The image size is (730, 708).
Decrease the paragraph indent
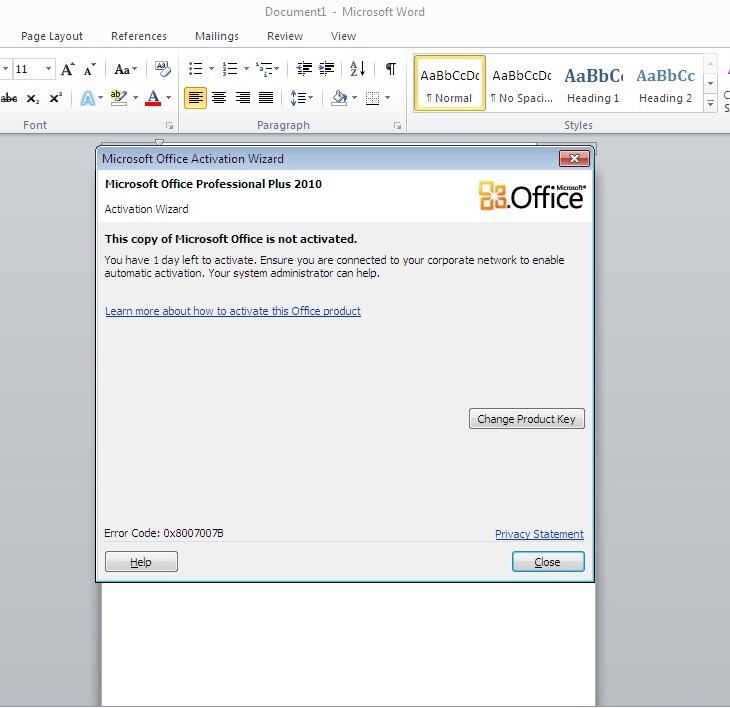(304, 69)
